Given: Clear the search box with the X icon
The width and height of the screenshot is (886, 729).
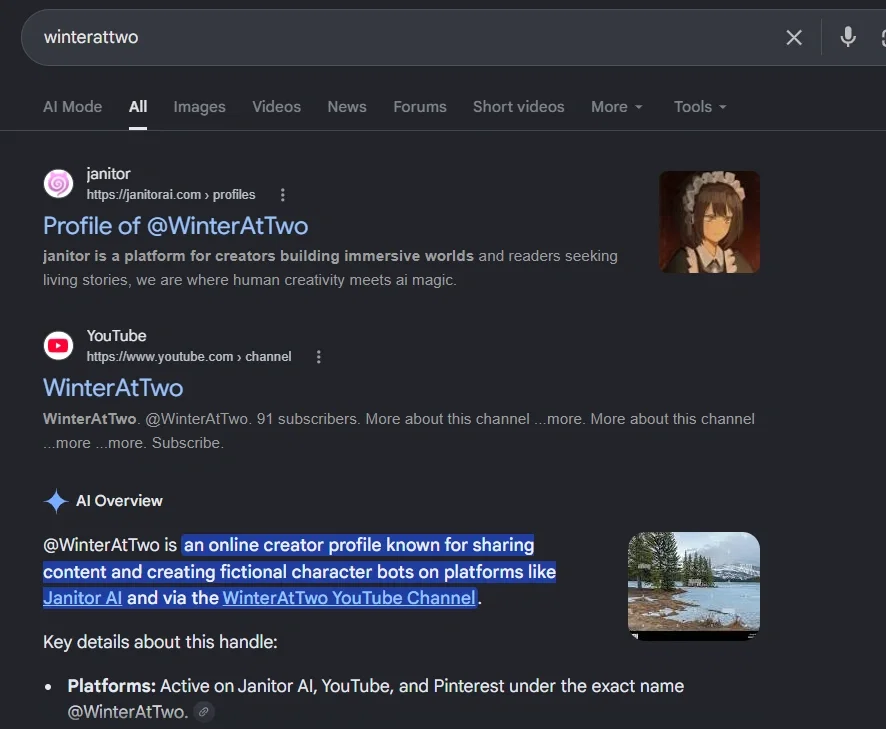Looking at the screenshot, I should coord(794,37).
